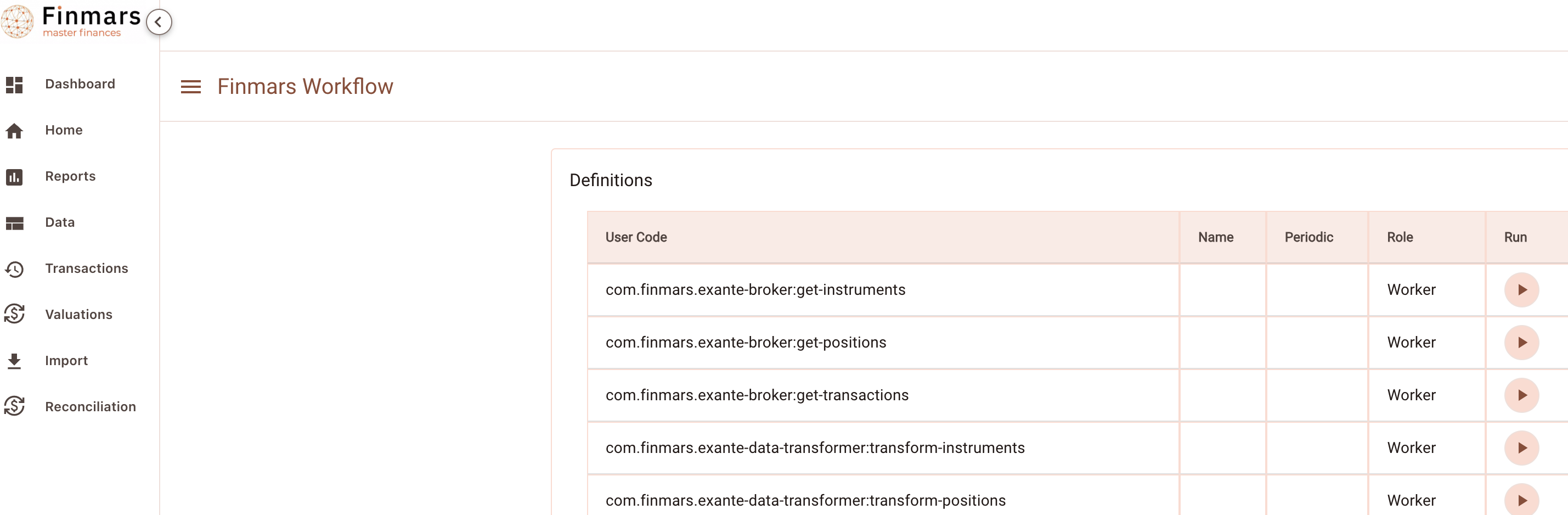Viewport: 1568px width, 515px height.
Task: Run the get-positions workflow
Action: click(1521, 343)
